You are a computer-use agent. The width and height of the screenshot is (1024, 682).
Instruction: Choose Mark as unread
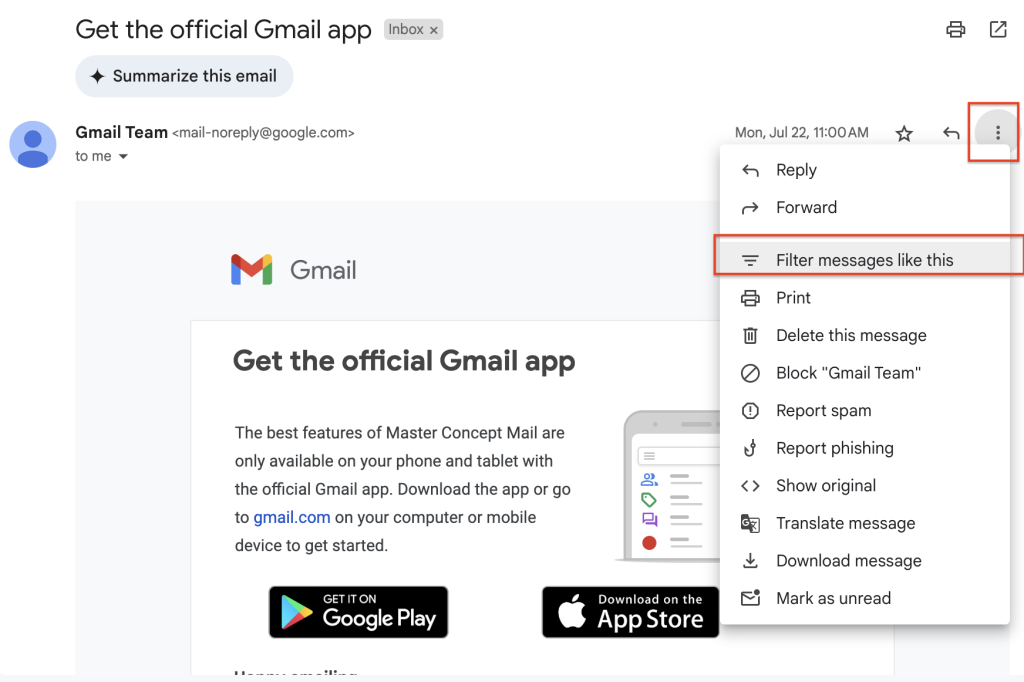click(865, 598)
